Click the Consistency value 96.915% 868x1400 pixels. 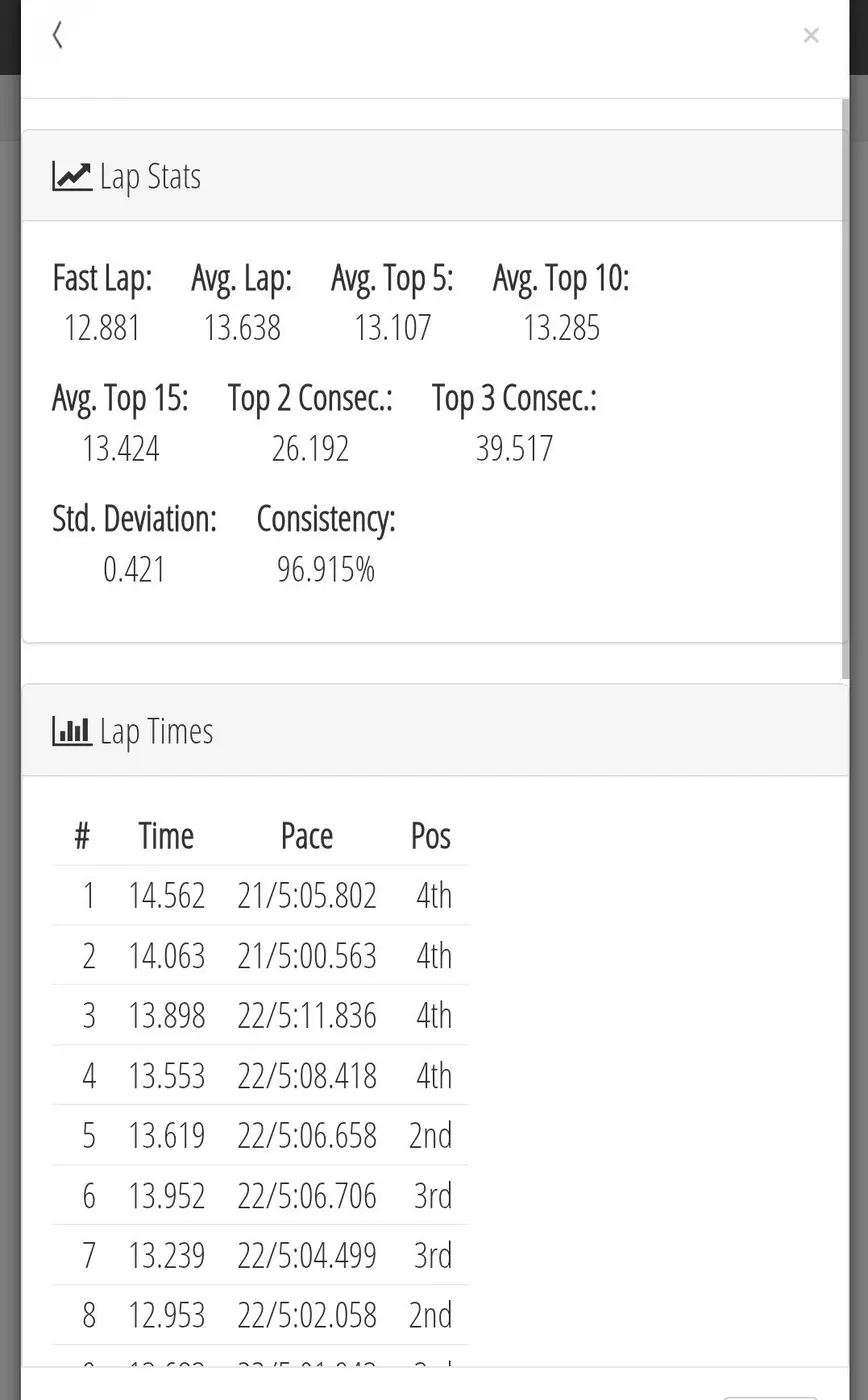[x=326, y=570]
